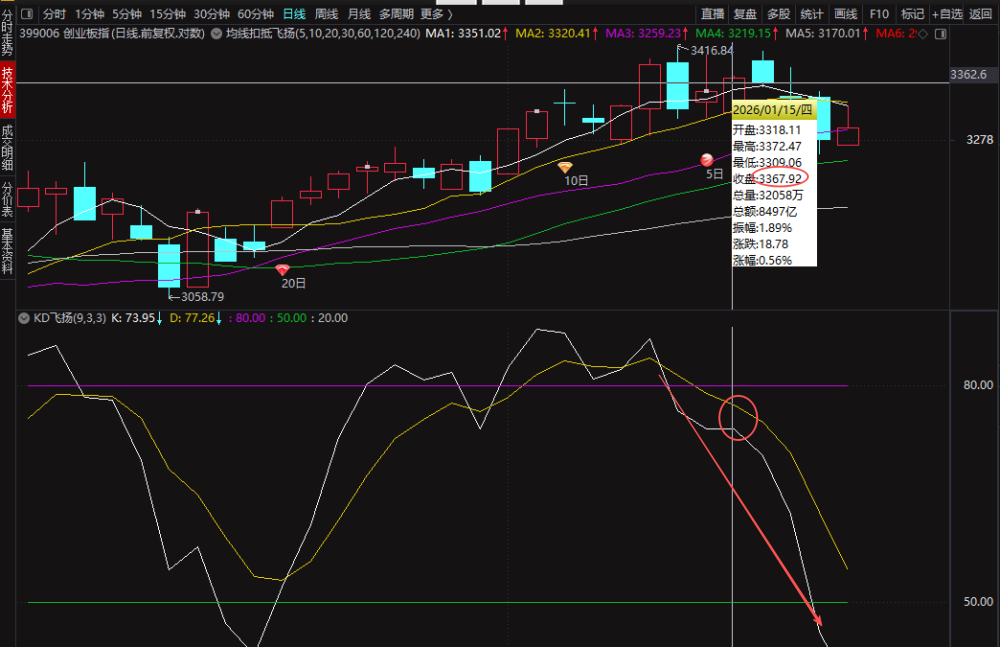Select the 30分钟 period
Image resolution: width=1000 pixels, height=647 pixels.
click(x=211, y=14)
